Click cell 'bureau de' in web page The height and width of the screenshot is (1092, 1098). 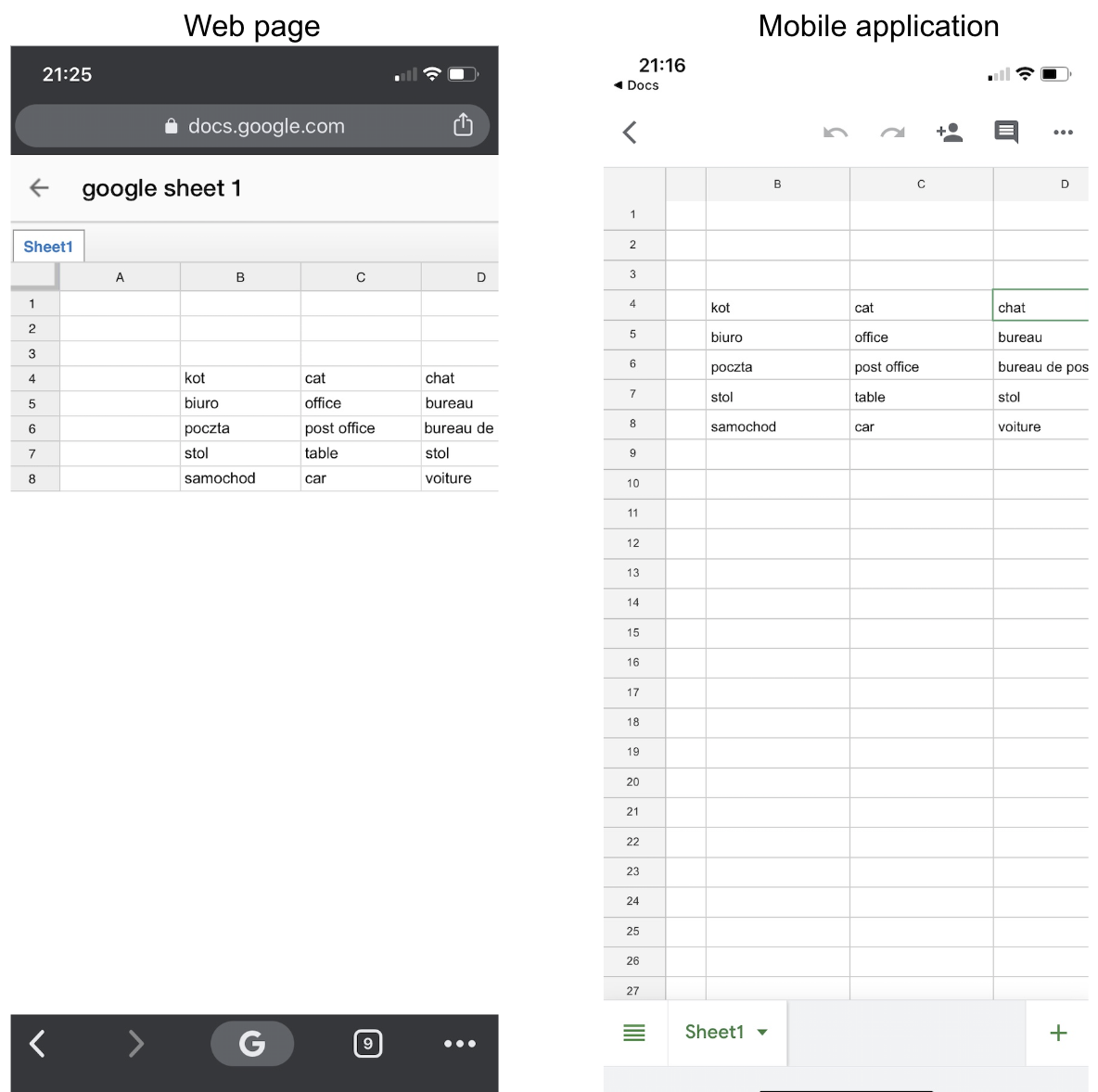coord(459,428)
